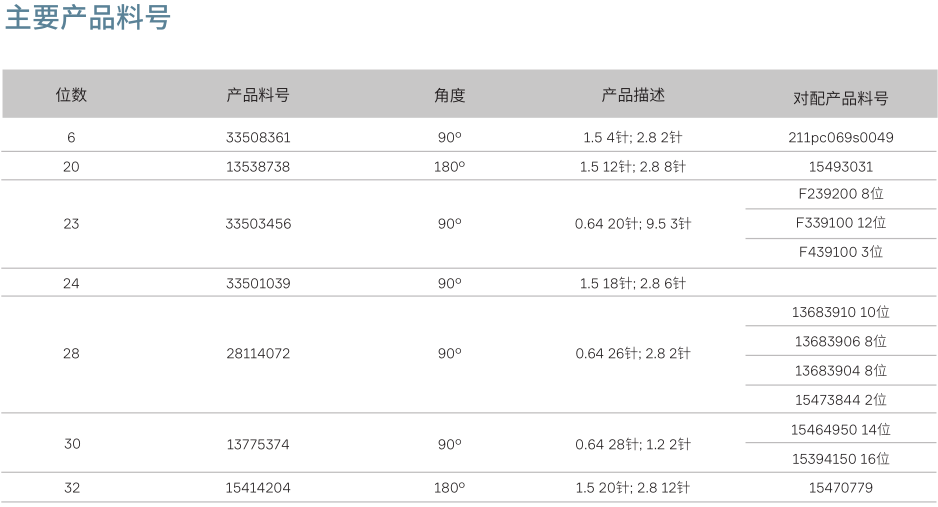Select the 主要产品料号 page title

[x=88, y=17]
